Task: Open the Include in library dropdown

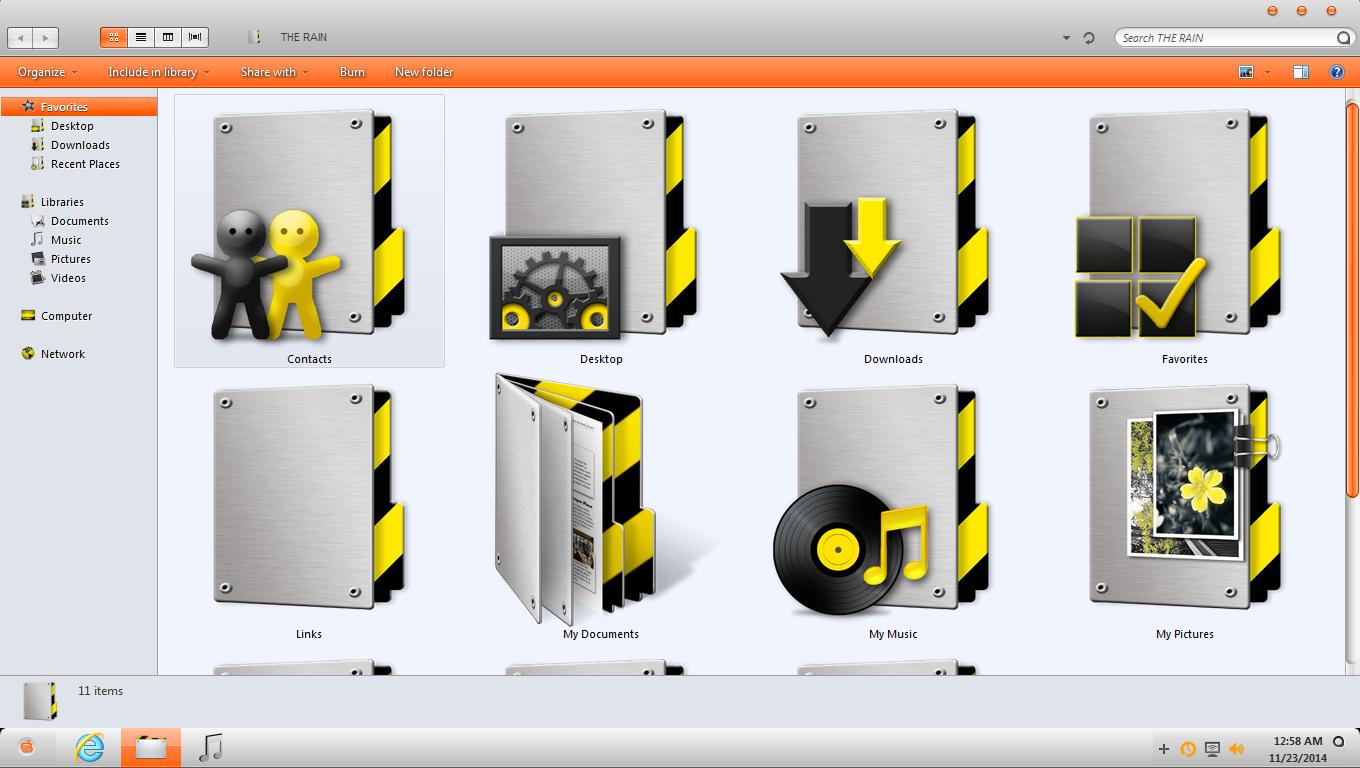Action: click(159, 72)
